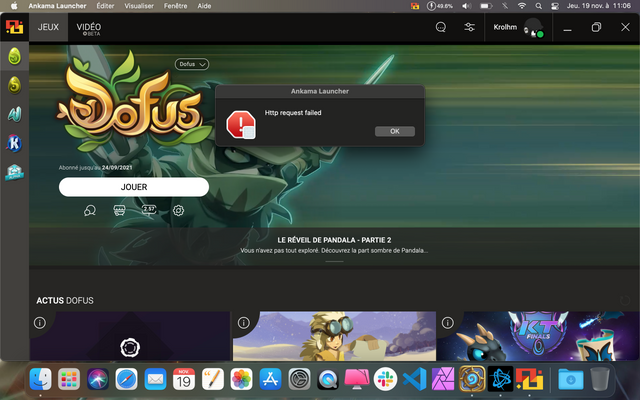The height and width of the screenshot is (400, 640).
Task: Click the info icon on the KT Finals news card
Action: 447,323
